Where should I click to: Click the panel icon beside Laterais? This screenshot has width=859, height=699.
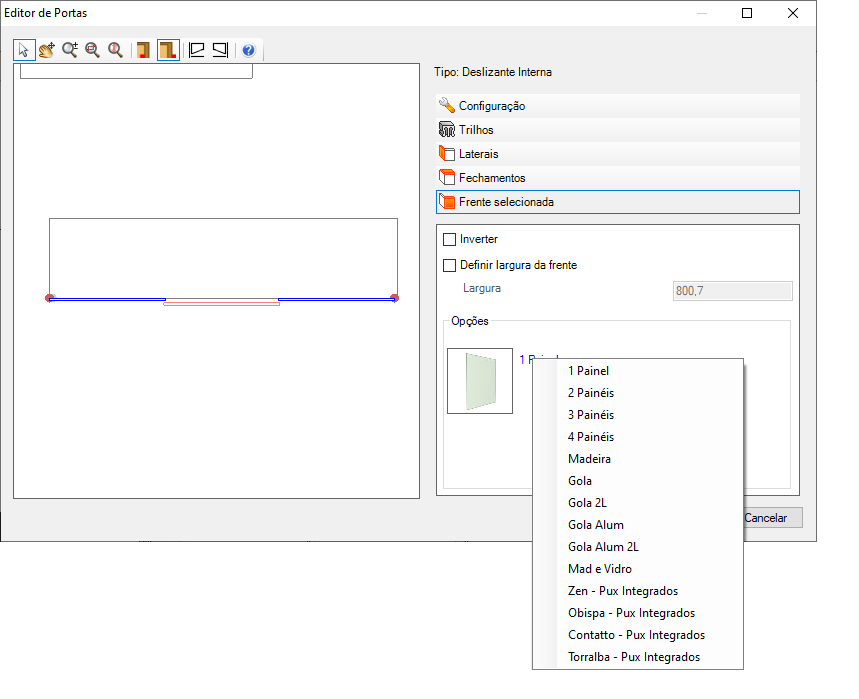[x=447, y=153]
